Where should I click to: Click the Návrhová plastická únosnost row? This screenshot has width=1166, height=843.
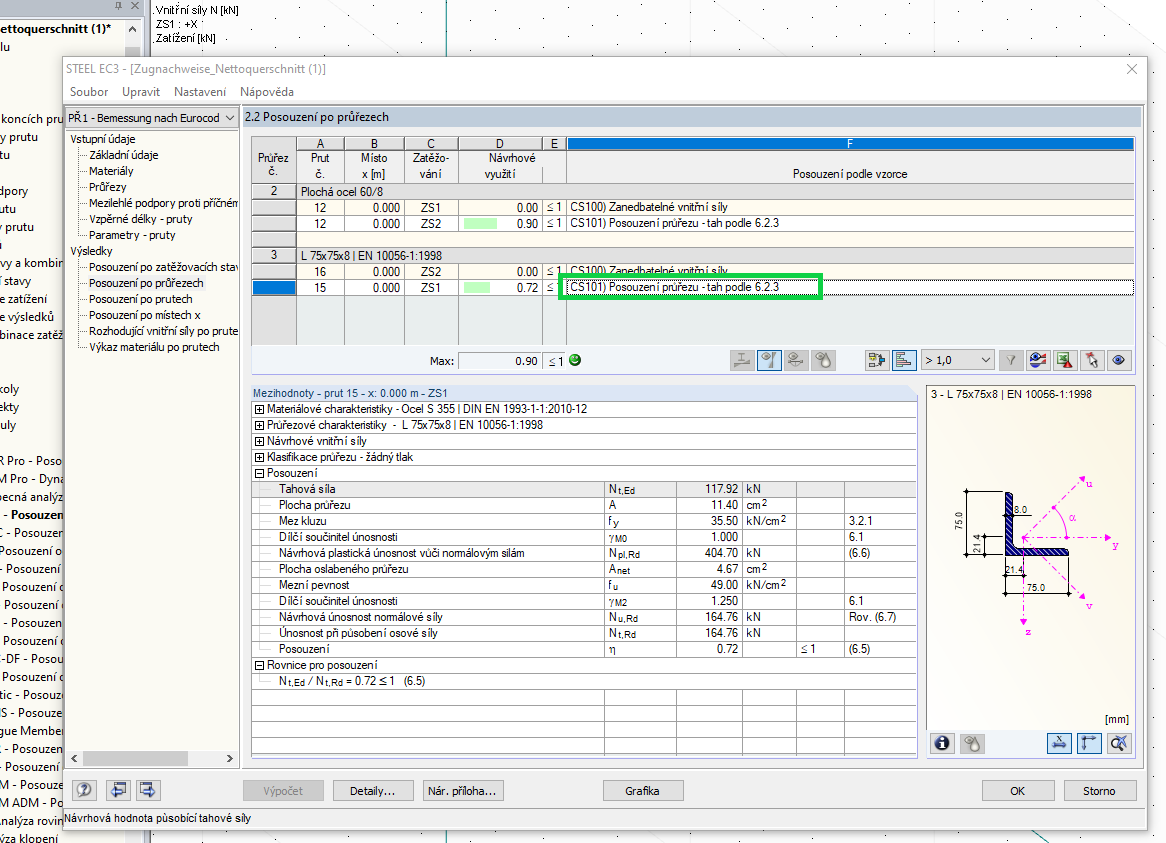tap(584, 553)
